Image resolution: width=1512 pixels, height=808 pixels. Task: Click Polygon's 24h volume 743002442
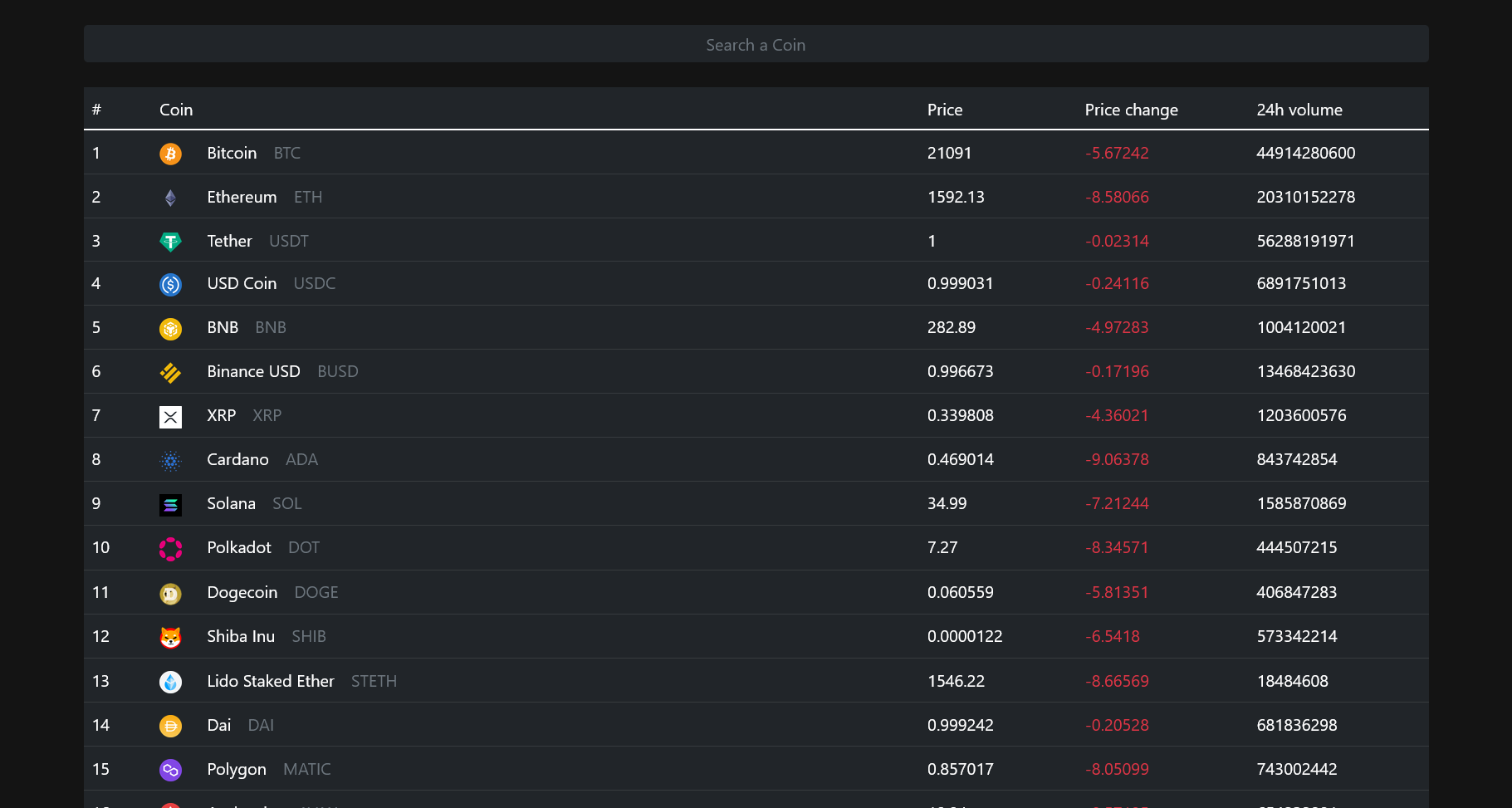pyautogui.click(x=1297, y=769)
